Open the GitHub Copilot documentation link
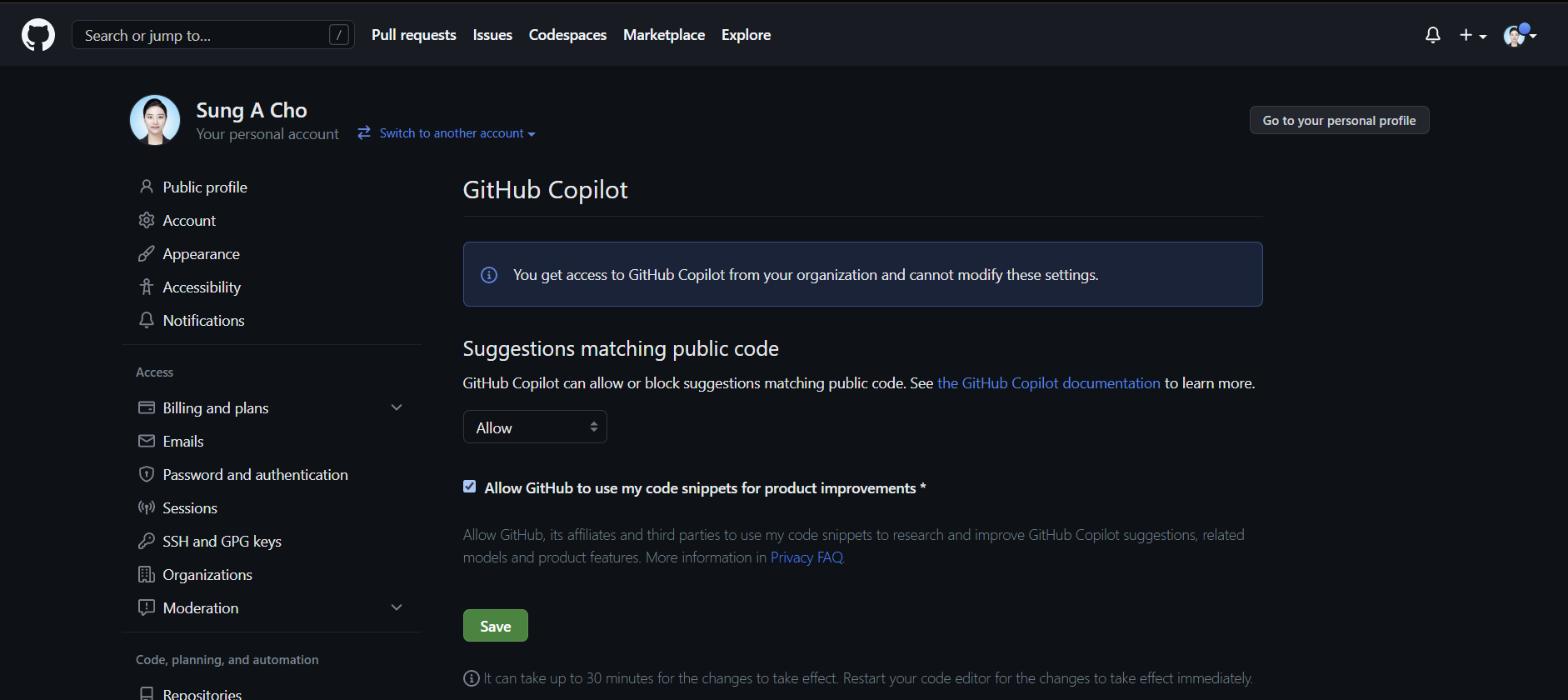This screenshot has height=700, width=1568. coord(1048,383)
